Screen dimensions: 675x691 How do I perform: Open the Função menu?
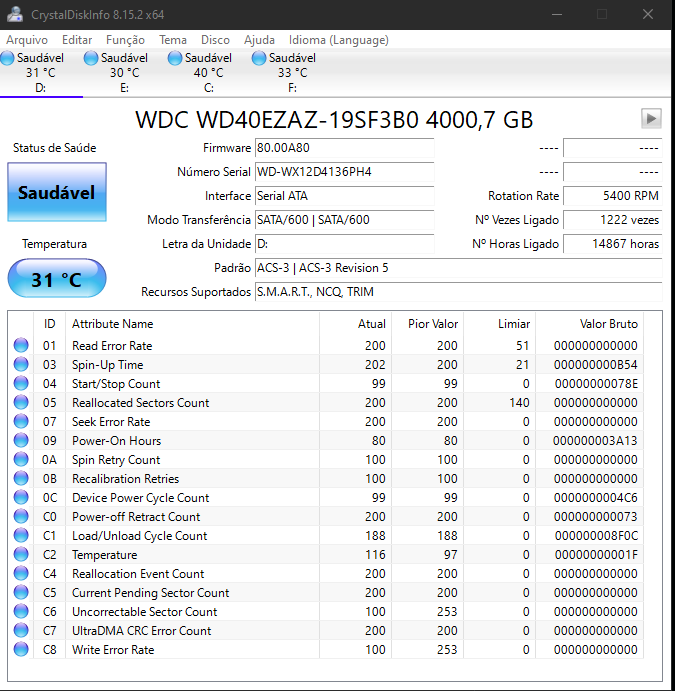point(125,40)
